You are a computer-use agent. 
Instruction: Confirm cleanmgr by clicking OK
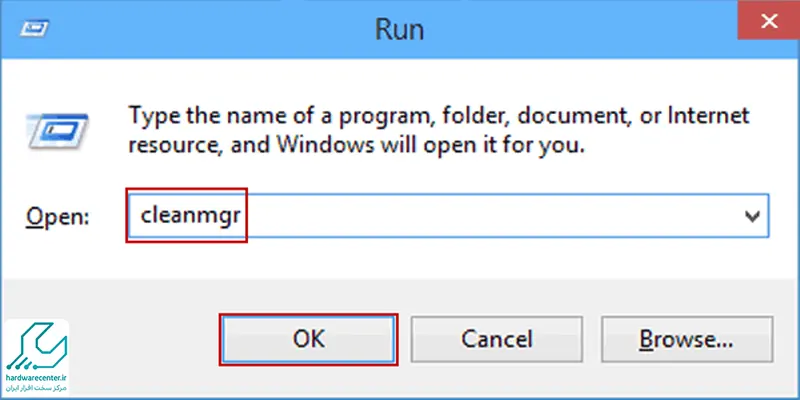309,339
